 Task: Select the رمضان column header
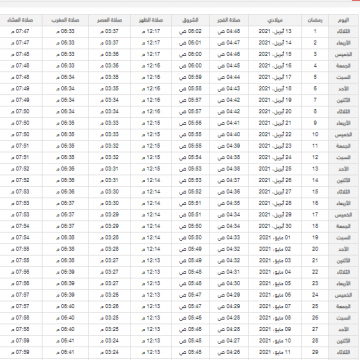coord(315,20)
